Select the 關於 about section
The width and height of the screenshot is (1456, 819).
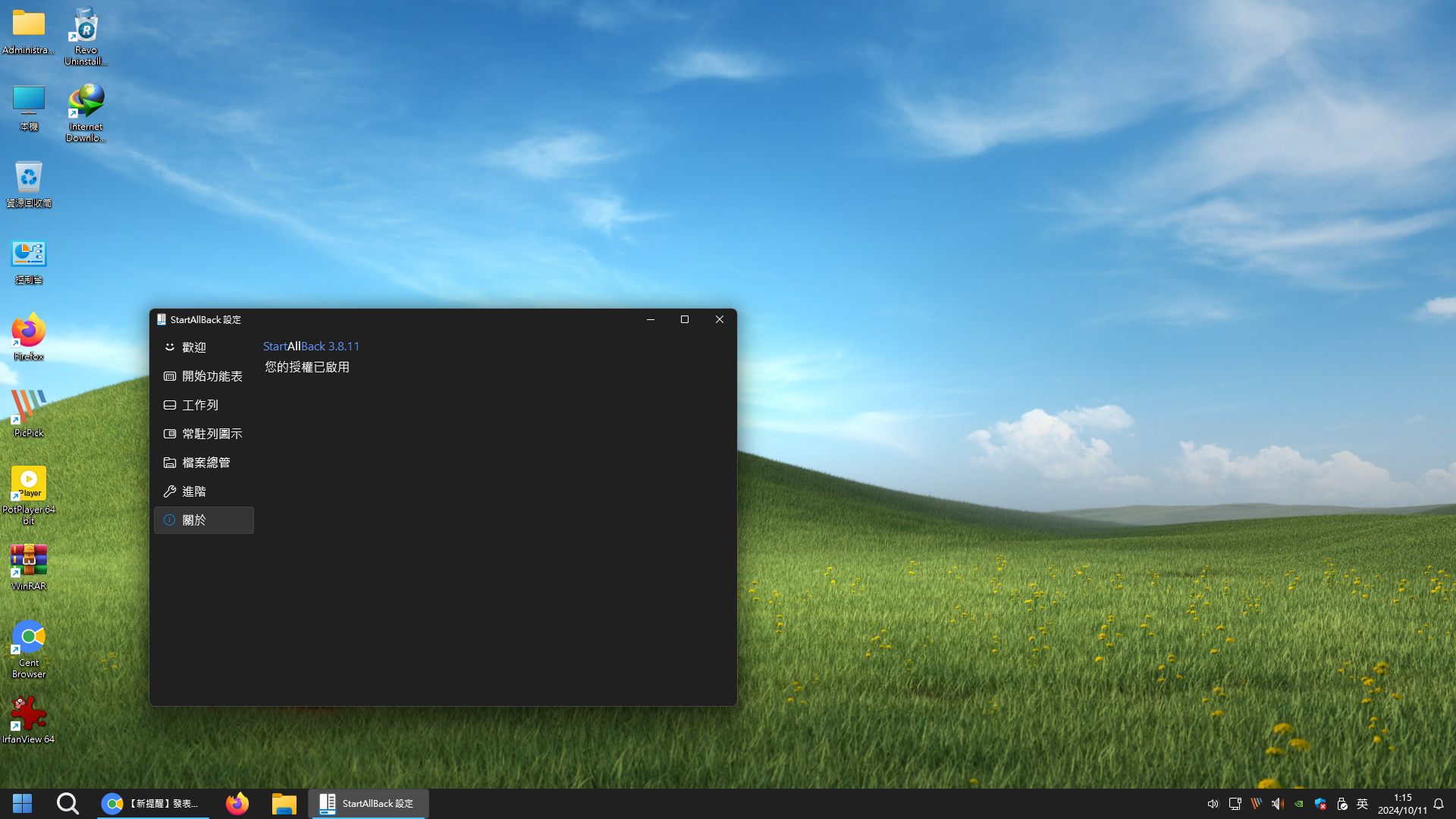pyautogui.click(x=203, y=520)
